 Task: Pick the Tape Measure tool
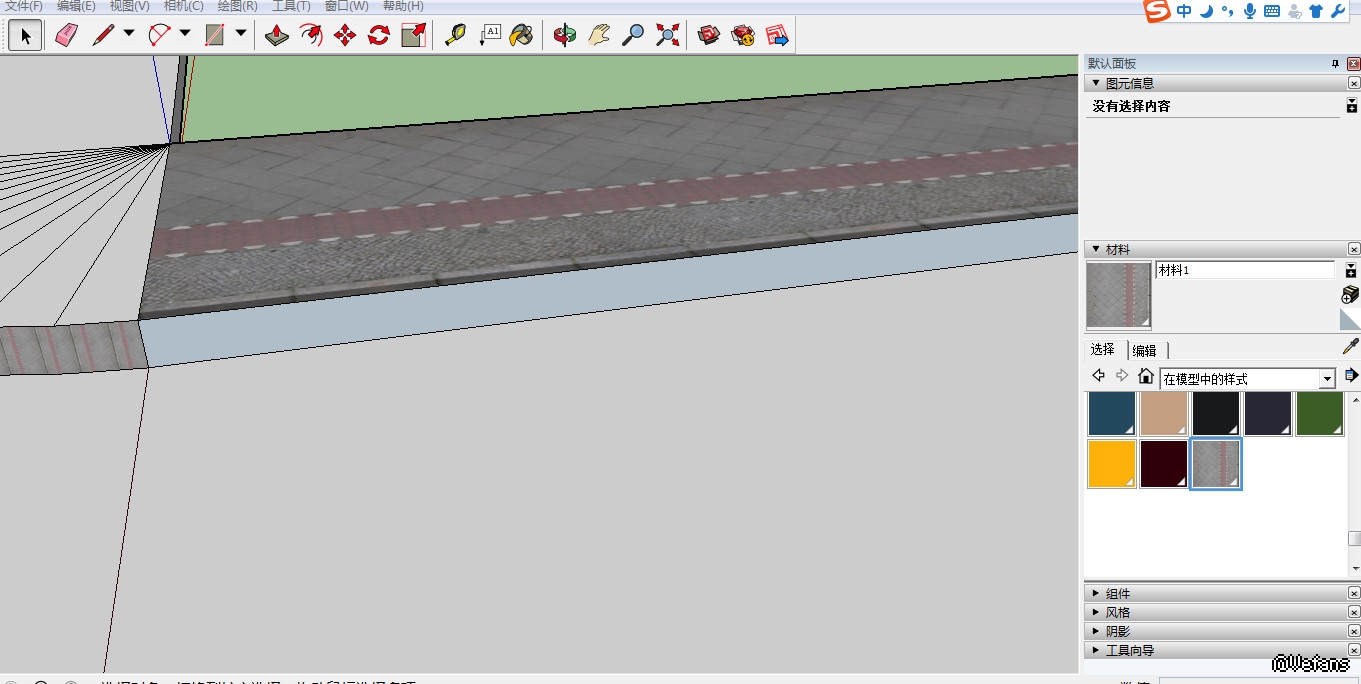(455, 36)
